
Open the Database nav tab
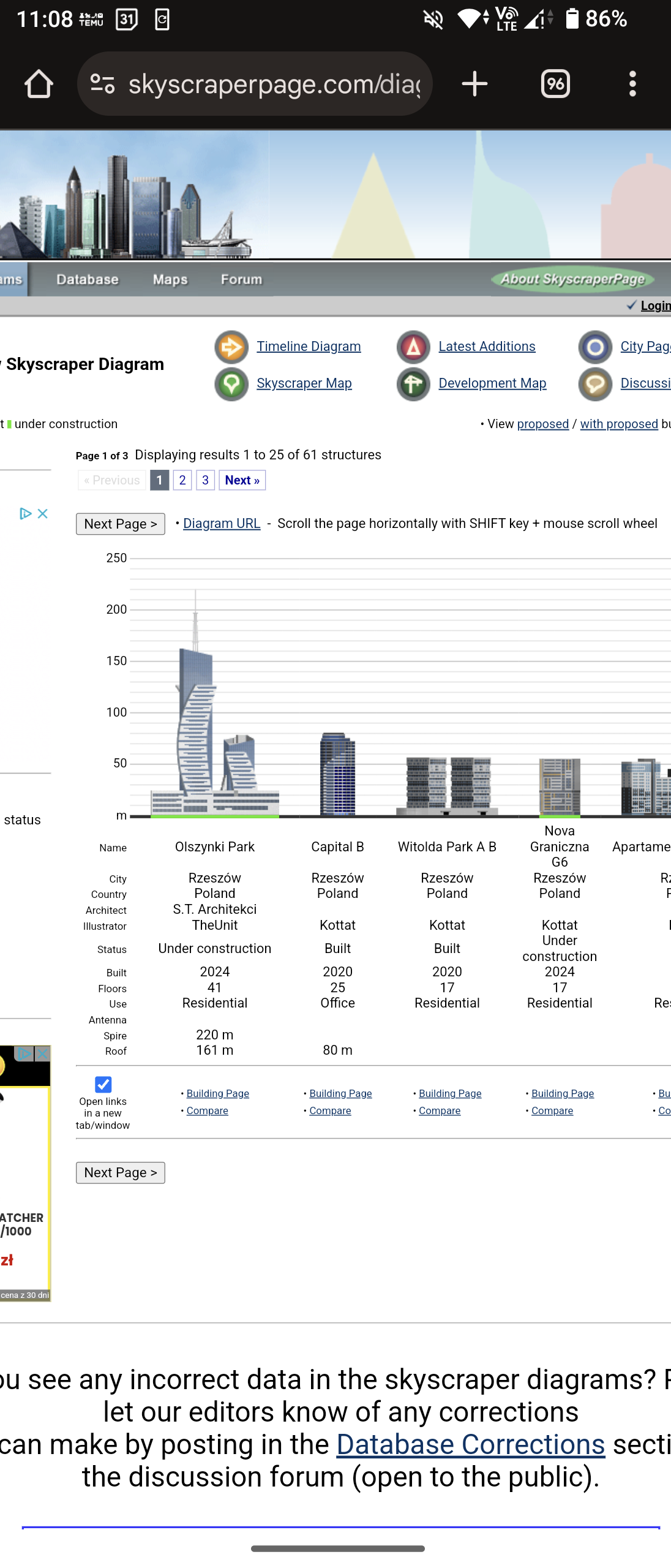pyautogui.click(x=88, y=279)
